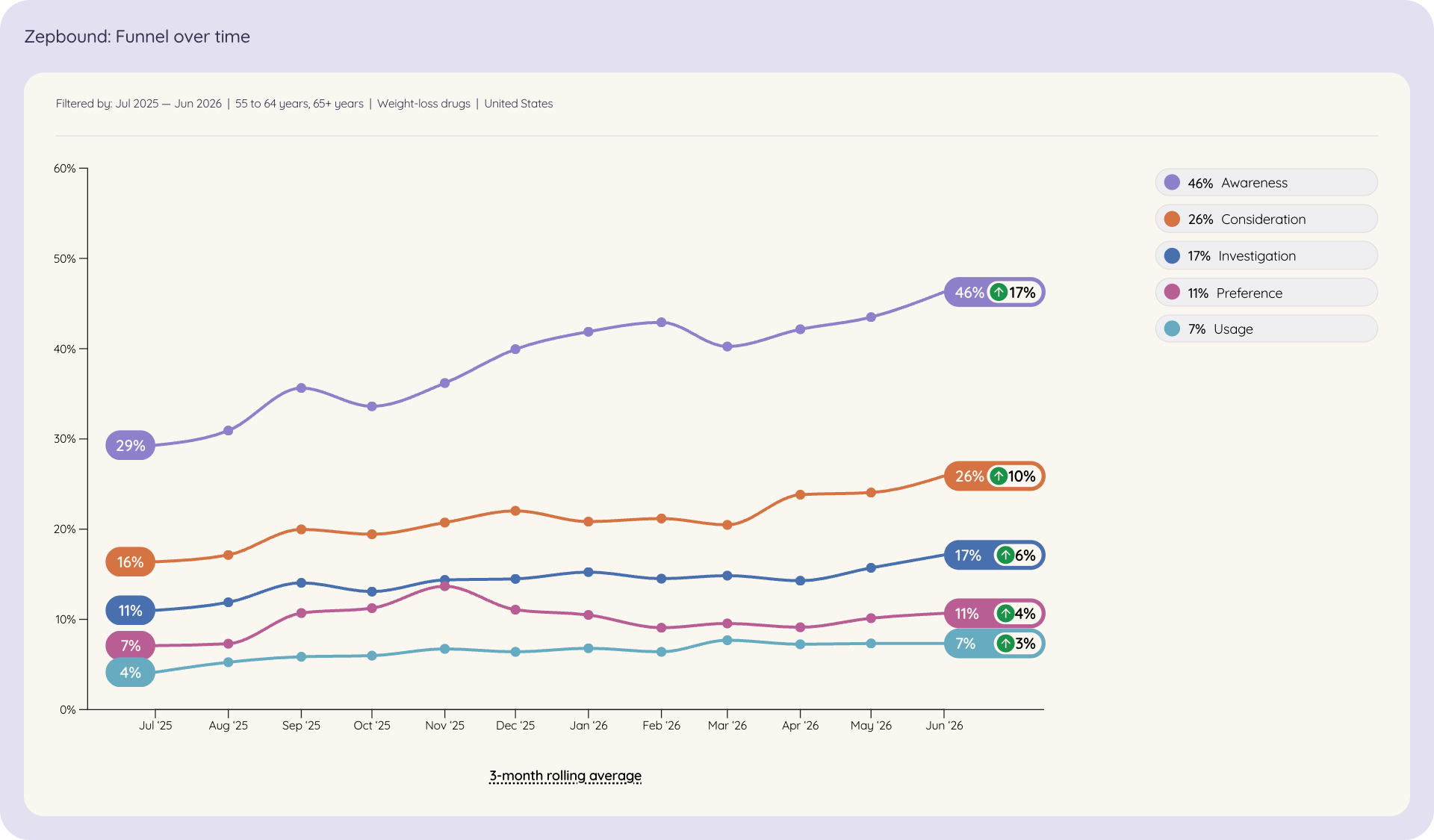Toggle the Investigation legend item
The image size is (1434, 840).
[x=1266, y=256]
